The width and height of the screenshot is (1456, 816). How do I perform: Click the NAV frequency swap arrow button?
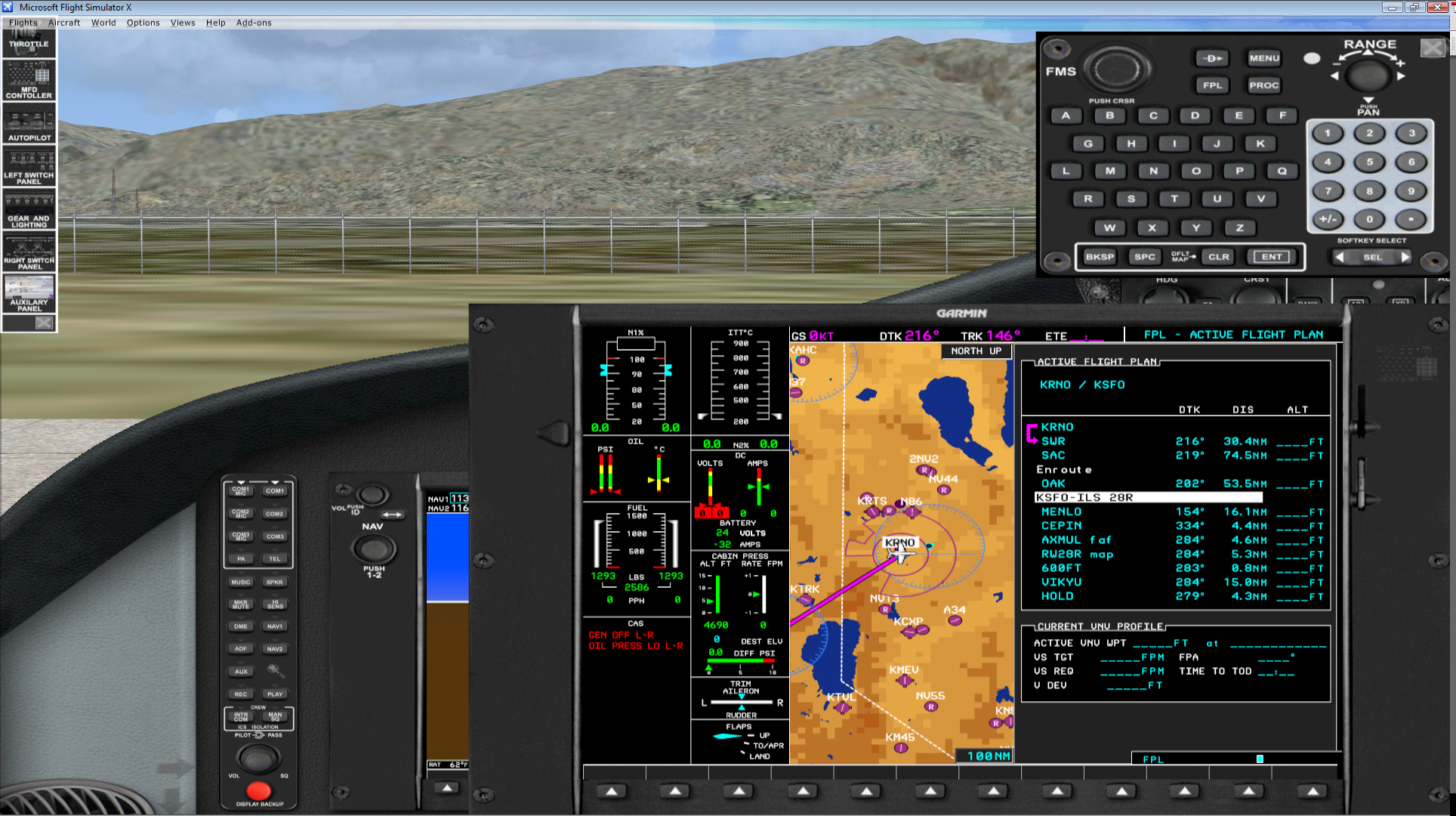[392, 515]
